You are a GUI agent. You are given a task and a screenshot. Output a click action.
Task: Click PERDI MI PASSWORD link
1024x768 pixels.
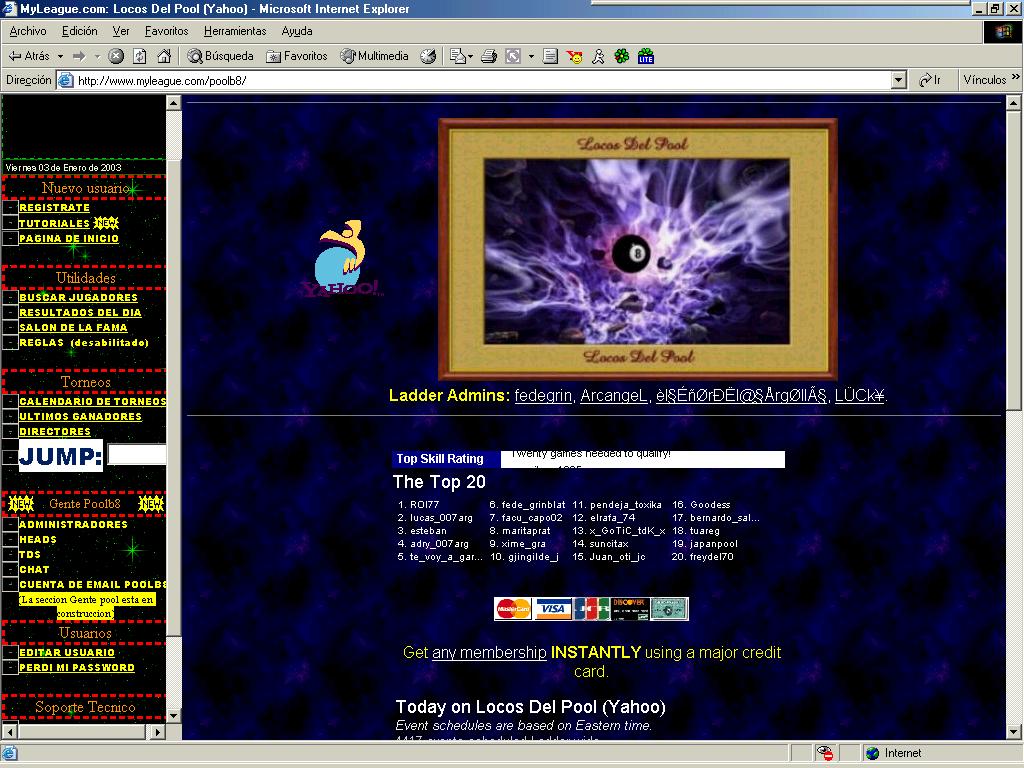77,667
